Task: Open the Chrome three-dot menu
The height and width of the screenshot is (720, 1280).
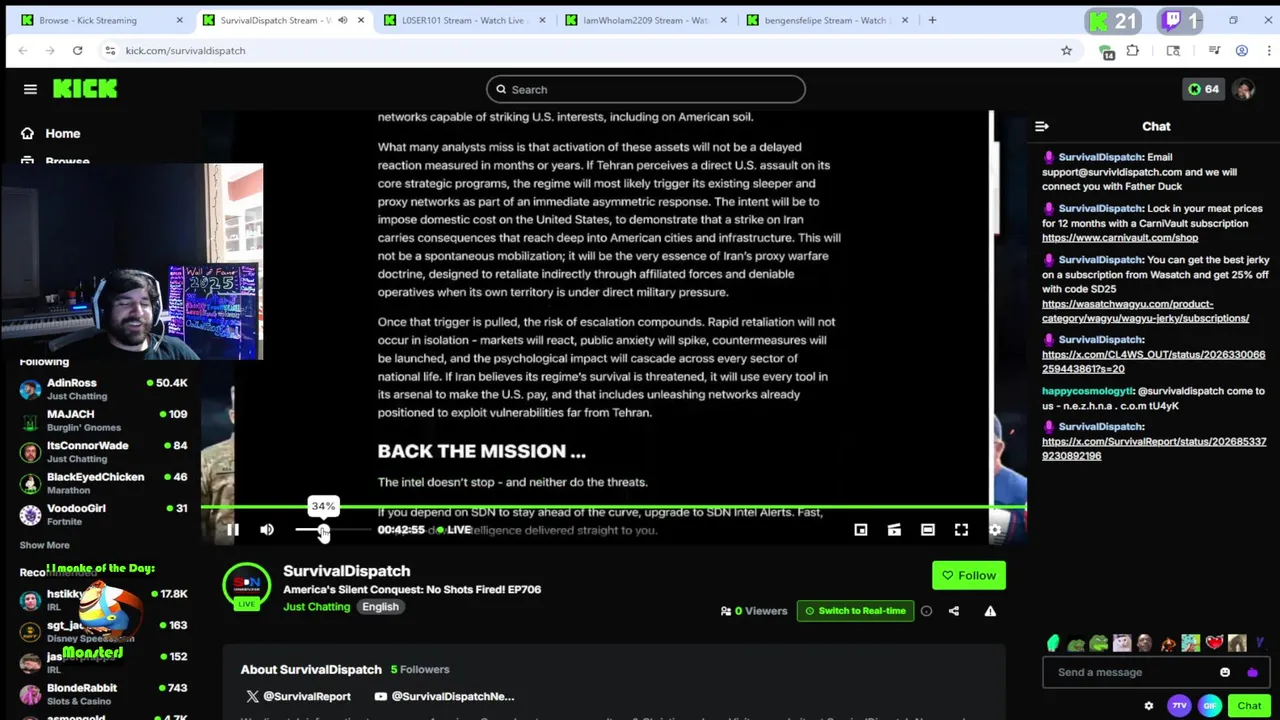Action: coord(1269,50)
